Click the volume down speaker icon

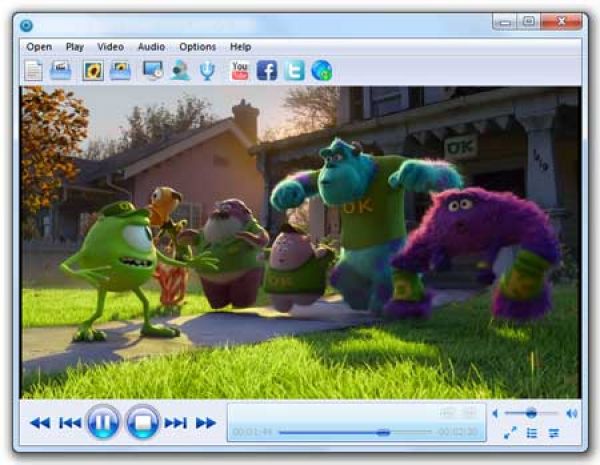tap(495, 413)
